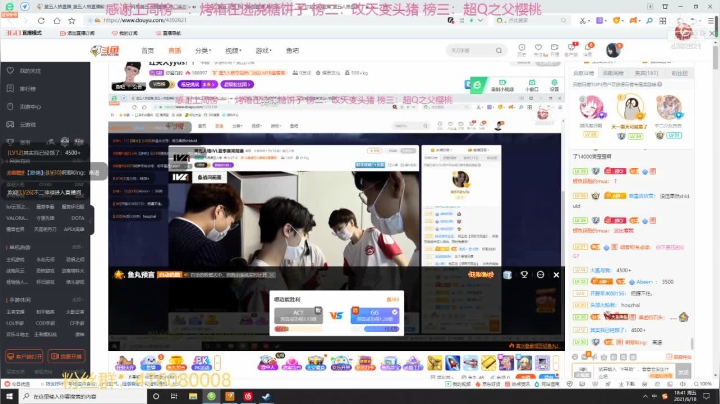Open the orange shield extension icon
Image resolution: width=720 pixels, height=404 pixels.
click(x=616, y=21)
